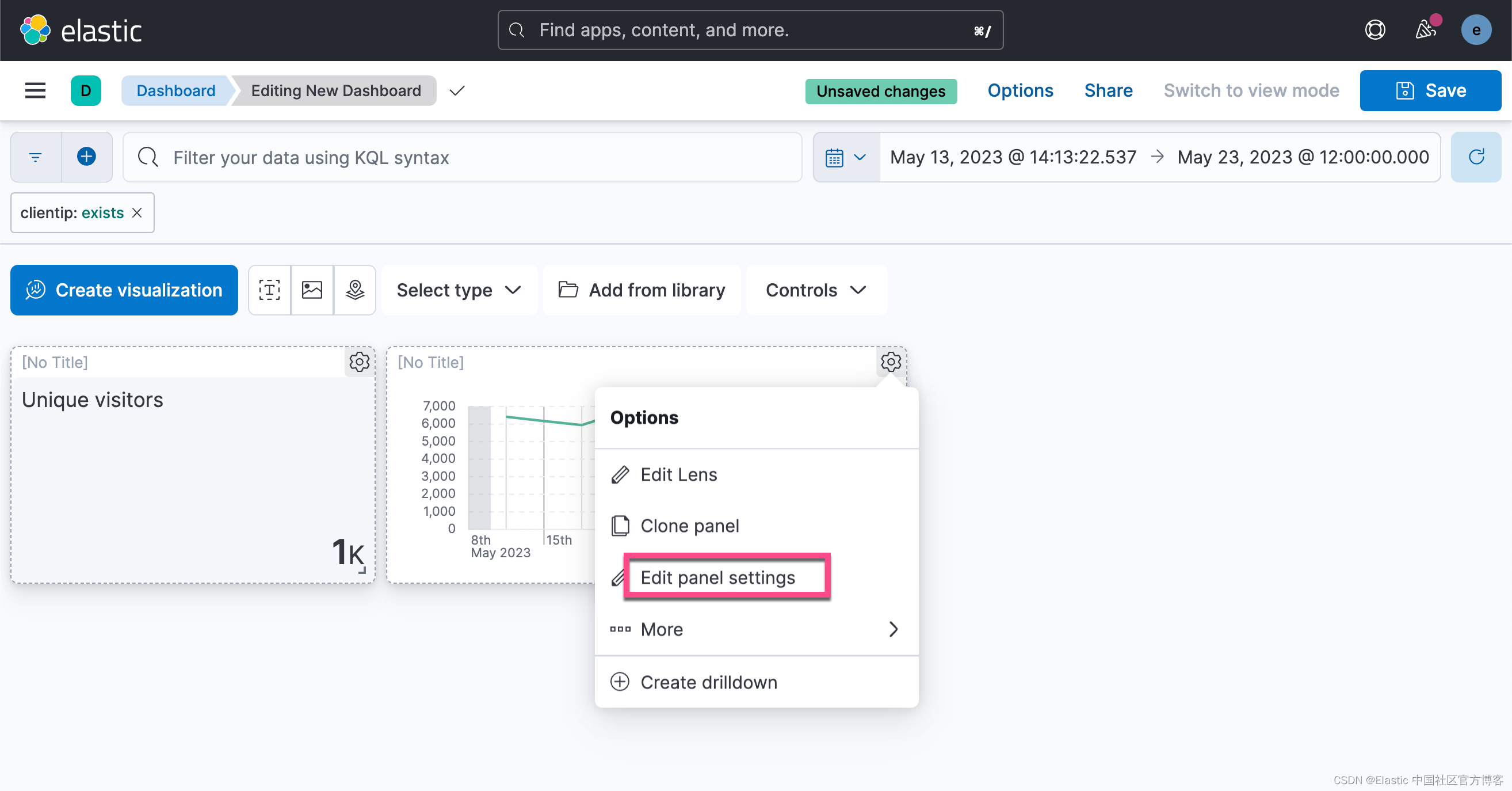Add a maps panel icon
Screen dimensions: 1512x791
pyautogui.click(x=354, y=290)
